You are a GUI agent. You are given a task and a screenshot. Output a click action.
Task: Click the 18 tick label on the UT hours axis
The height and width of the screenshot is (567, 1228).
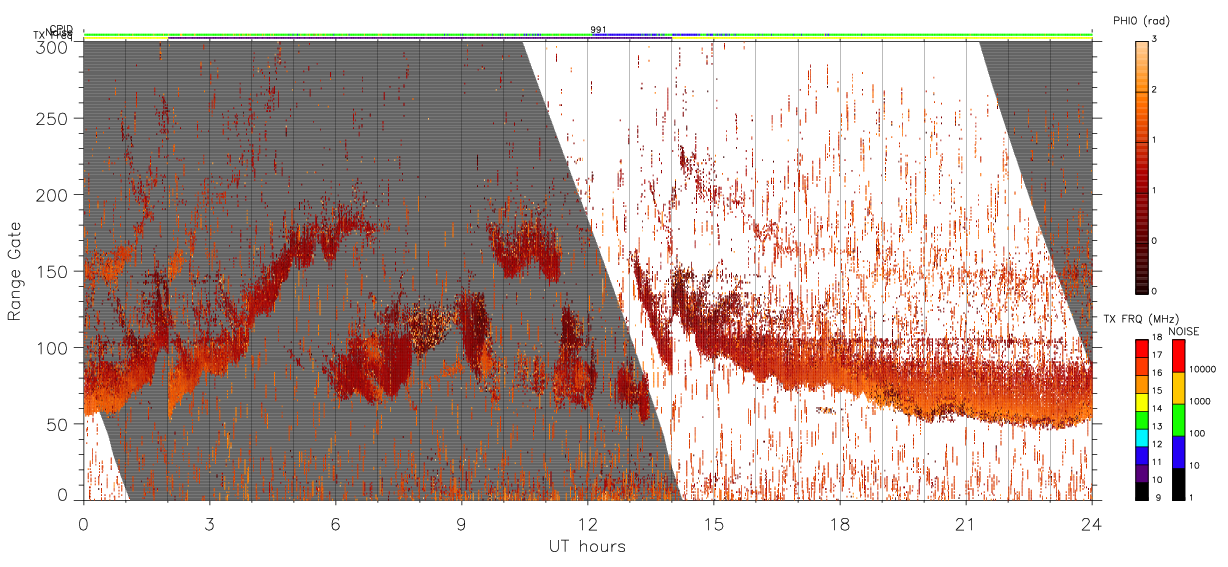[840, 523]
